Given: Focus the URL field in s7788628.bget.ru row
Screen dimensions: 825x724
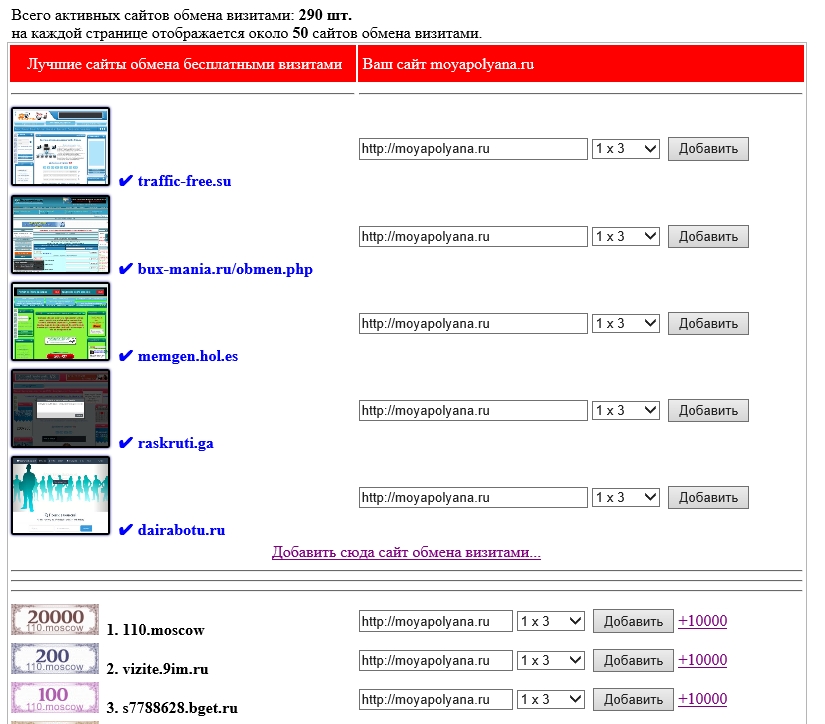Looking at the screenshot, I should (x=436, y=699).
